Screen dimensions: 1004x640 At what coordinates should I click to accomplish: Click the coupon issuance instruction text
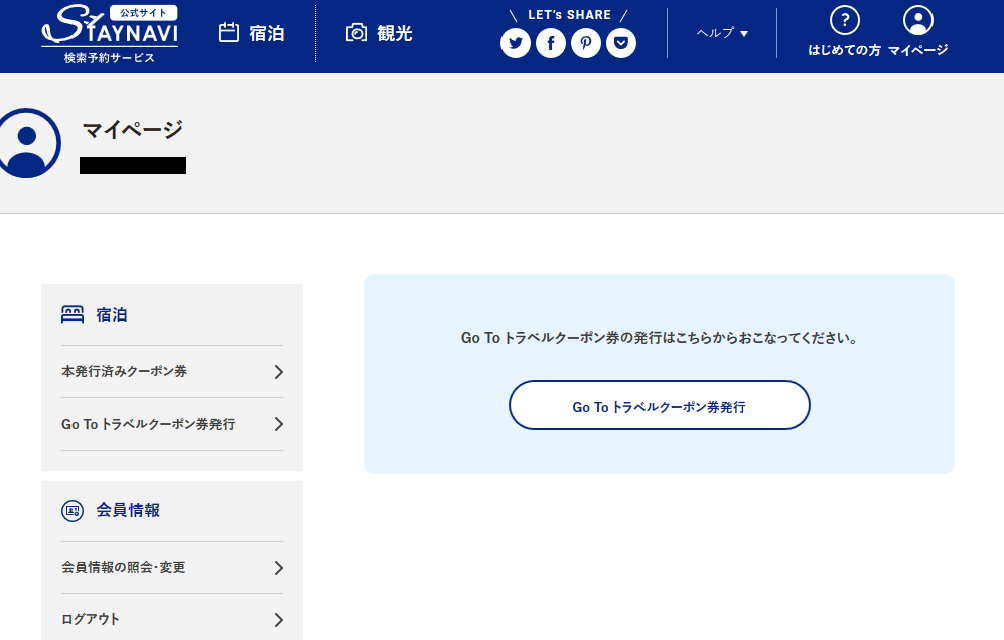coord(659,338)
